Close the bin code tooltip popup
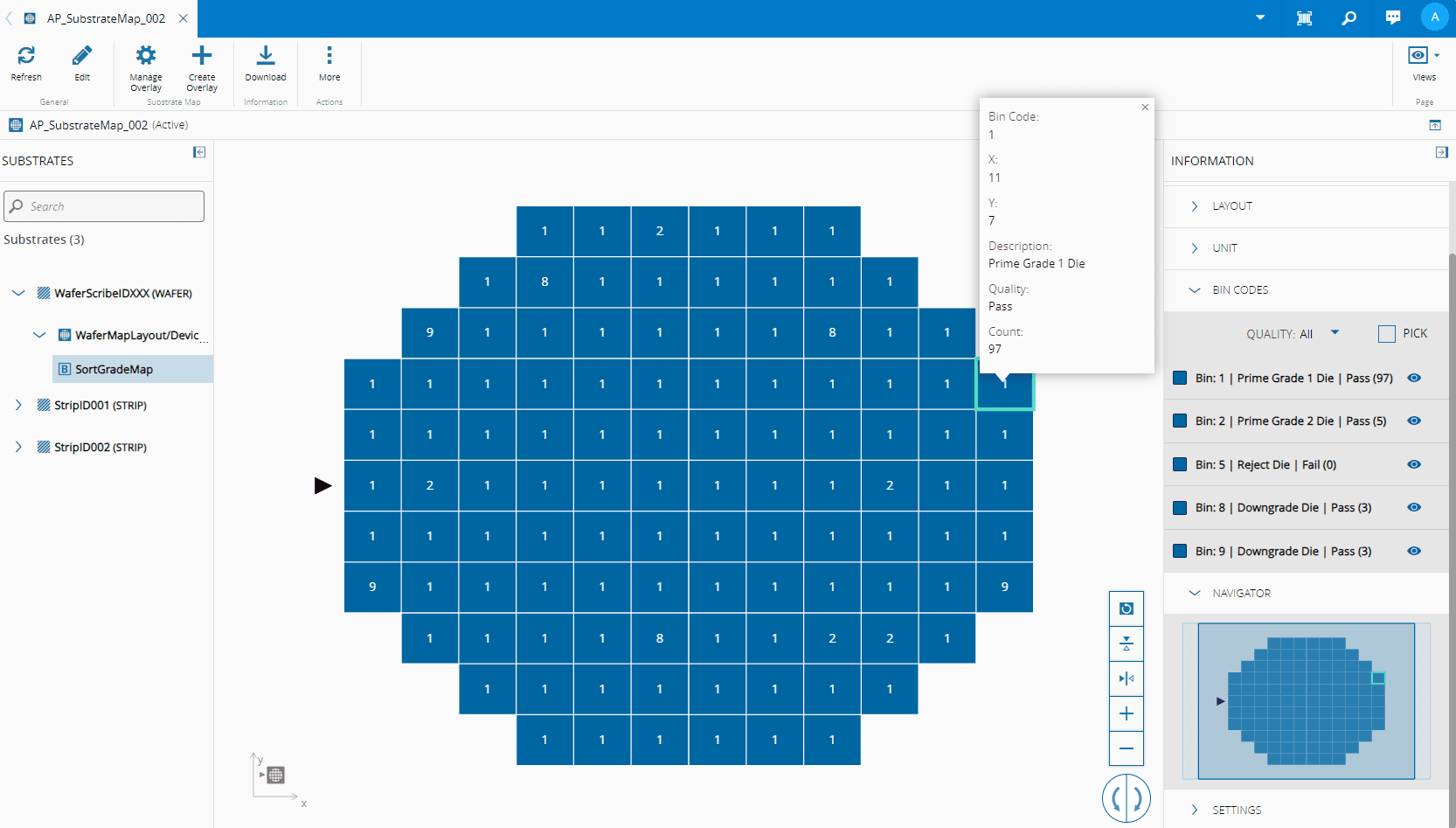 [1145, 108]
